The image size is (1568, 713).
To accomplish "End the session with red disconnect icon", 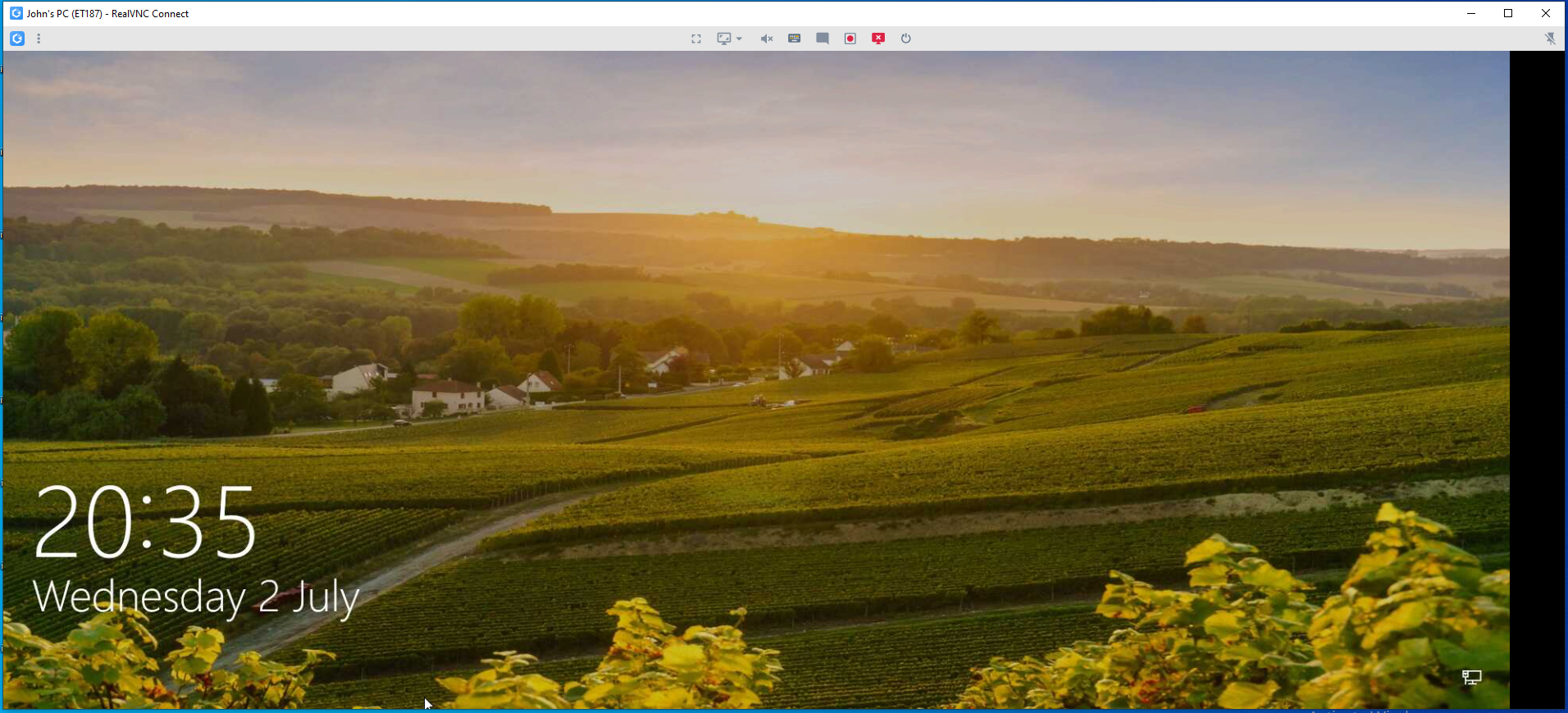I will [x=878, y=39].
